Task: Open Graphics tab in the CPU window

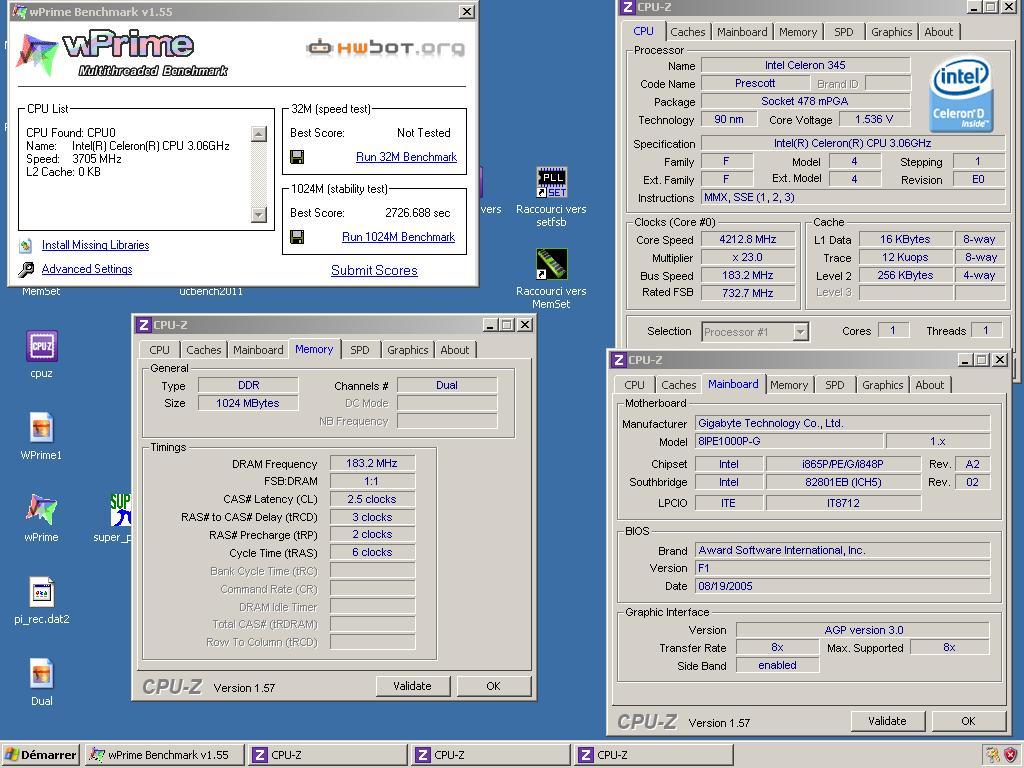Action: (x=891, y=32)
